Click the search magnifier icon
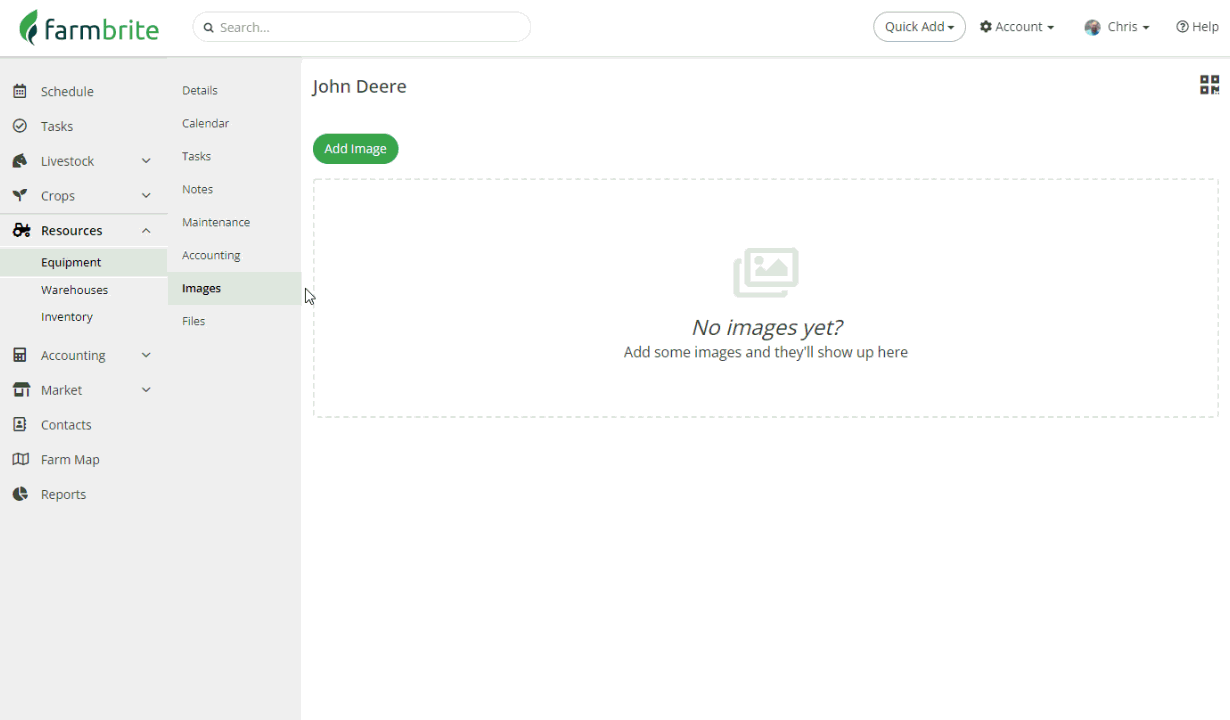The image size is (1230, 720). (x=209, y=28)
